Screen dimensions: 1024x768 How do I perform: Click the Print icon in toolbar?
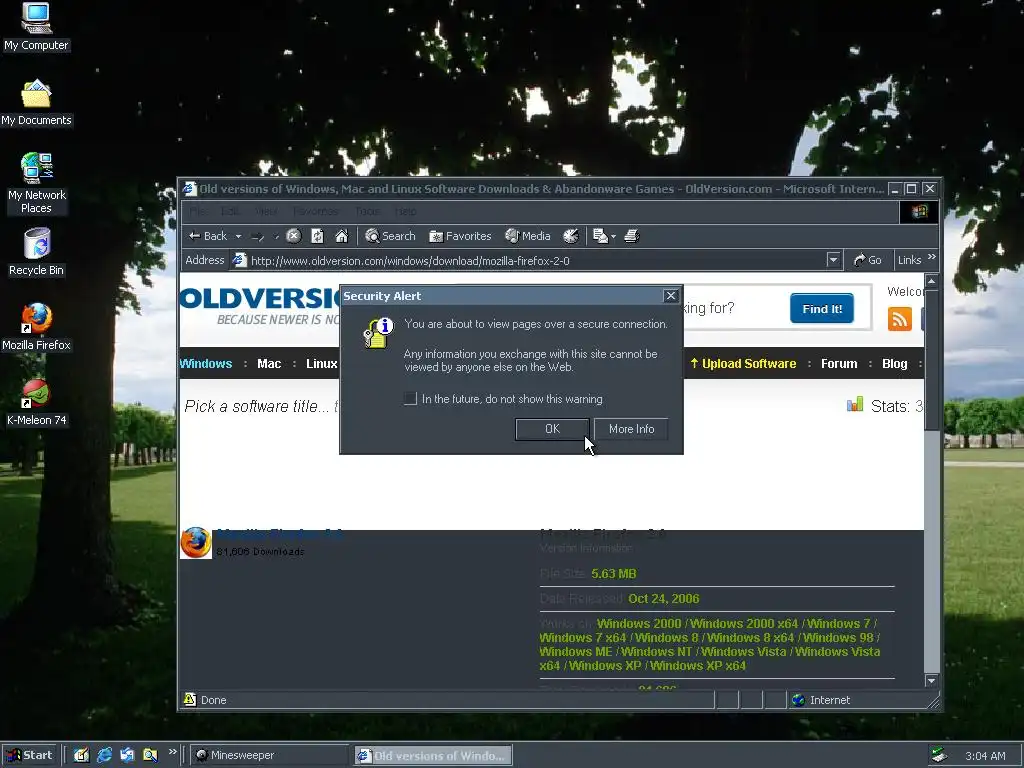[632, 236]
